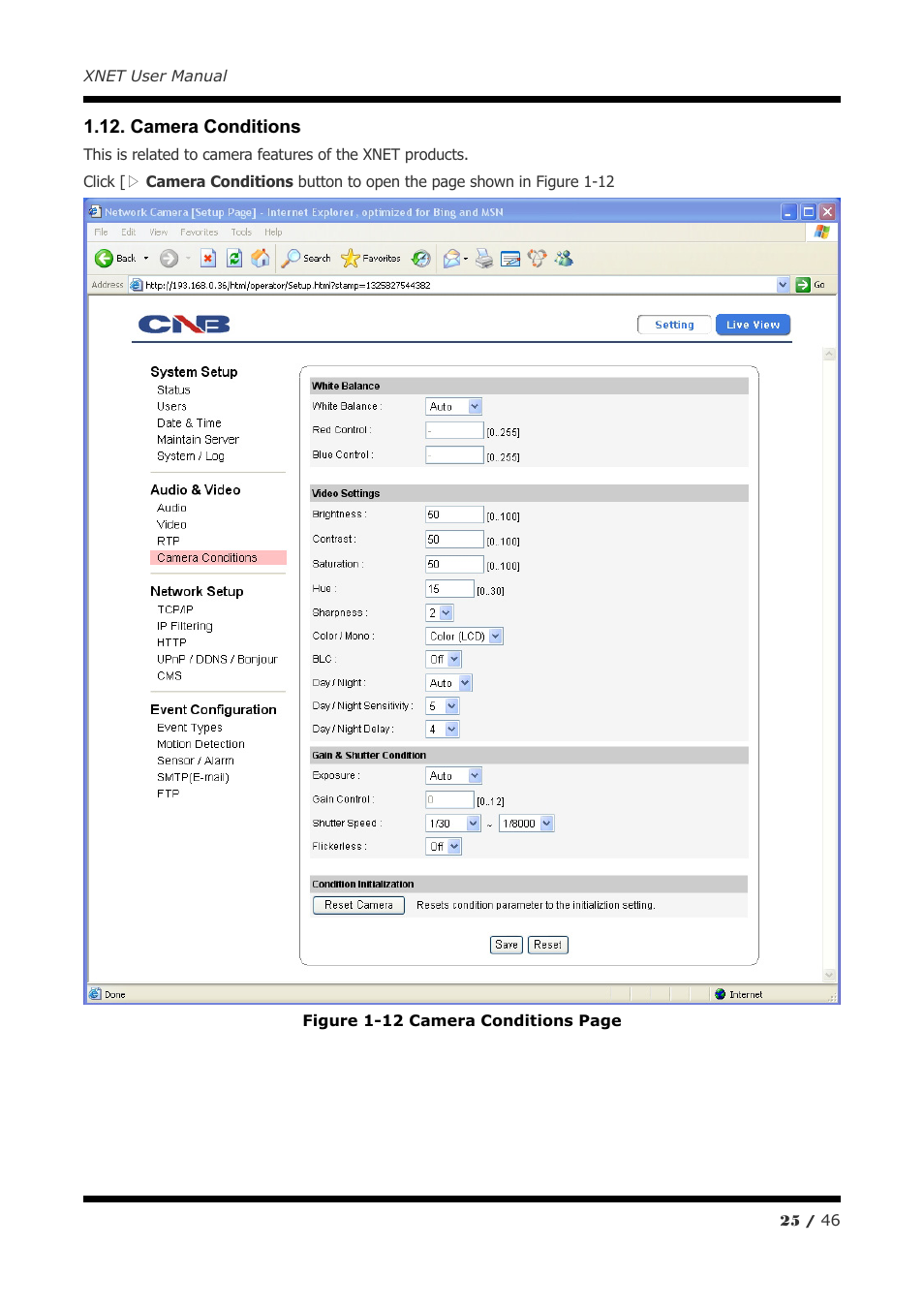This screenshot has height=1308, width=924.
Task: Open the Sharpness dropdown
Action: point(440,613)
